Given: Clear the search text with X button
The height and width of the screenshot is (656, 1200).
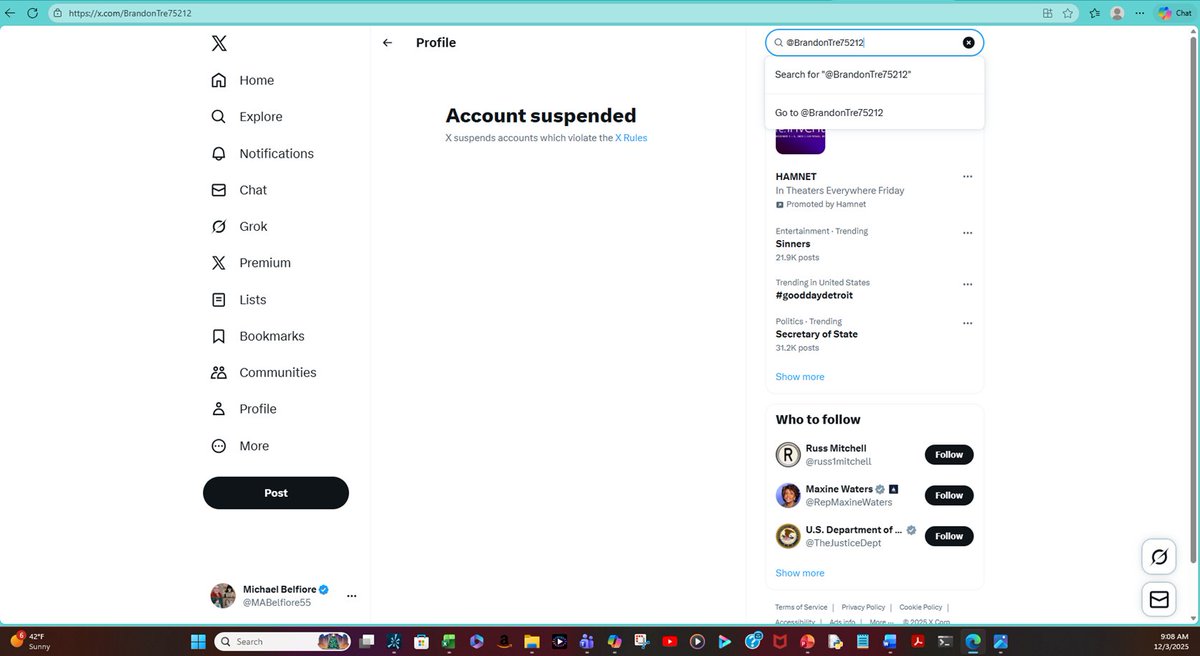Looking at the screenshot, I should coord(968,43).
